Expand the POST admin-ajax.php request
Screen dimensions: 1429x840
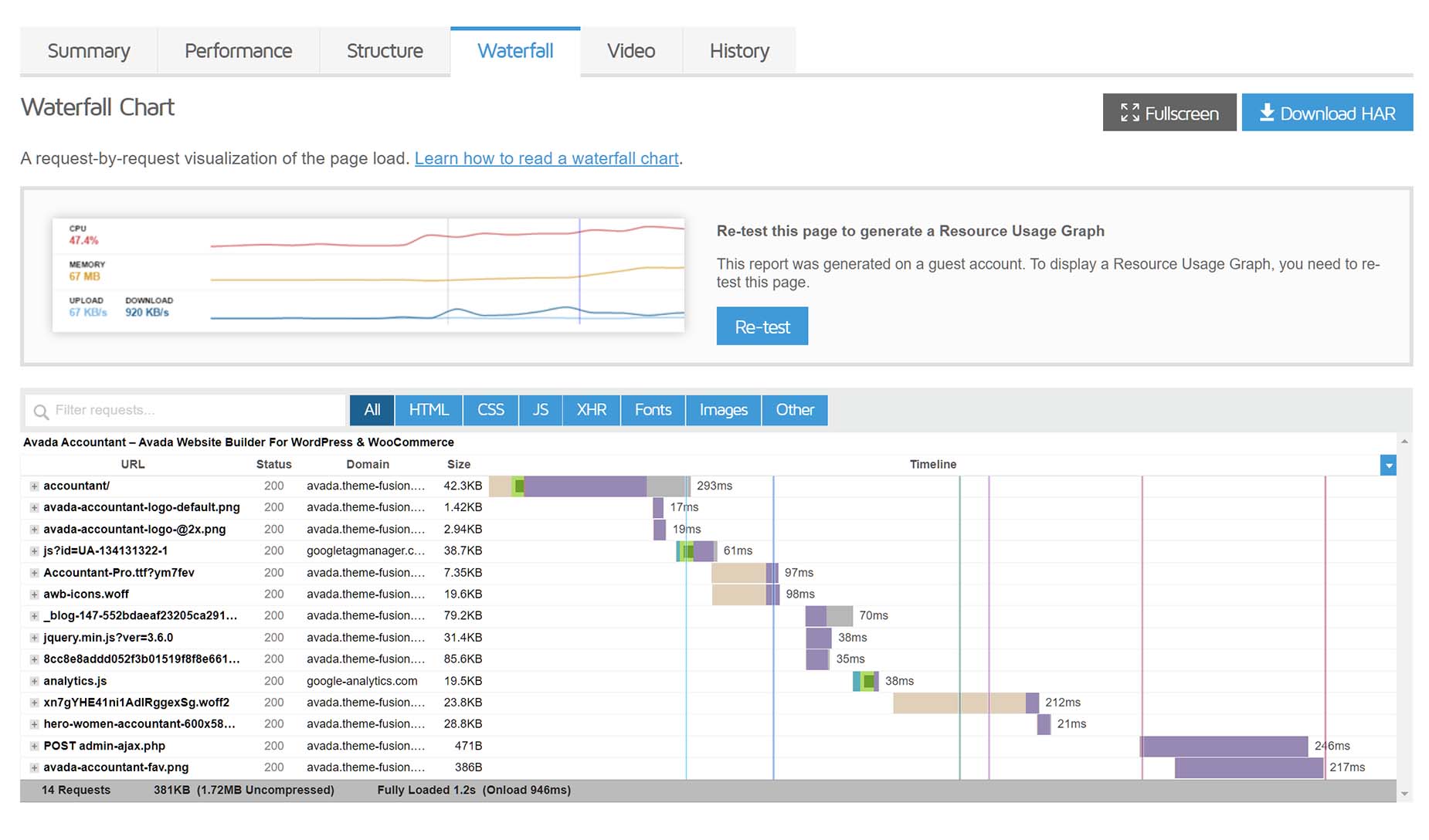click(x=34, y=746)
